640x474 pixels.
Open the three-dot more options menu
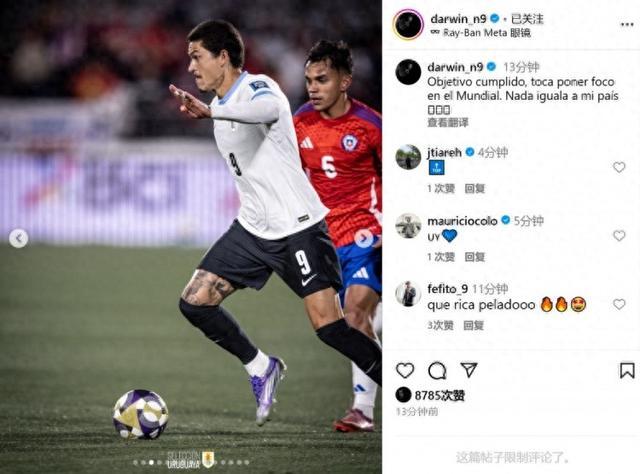627,24
